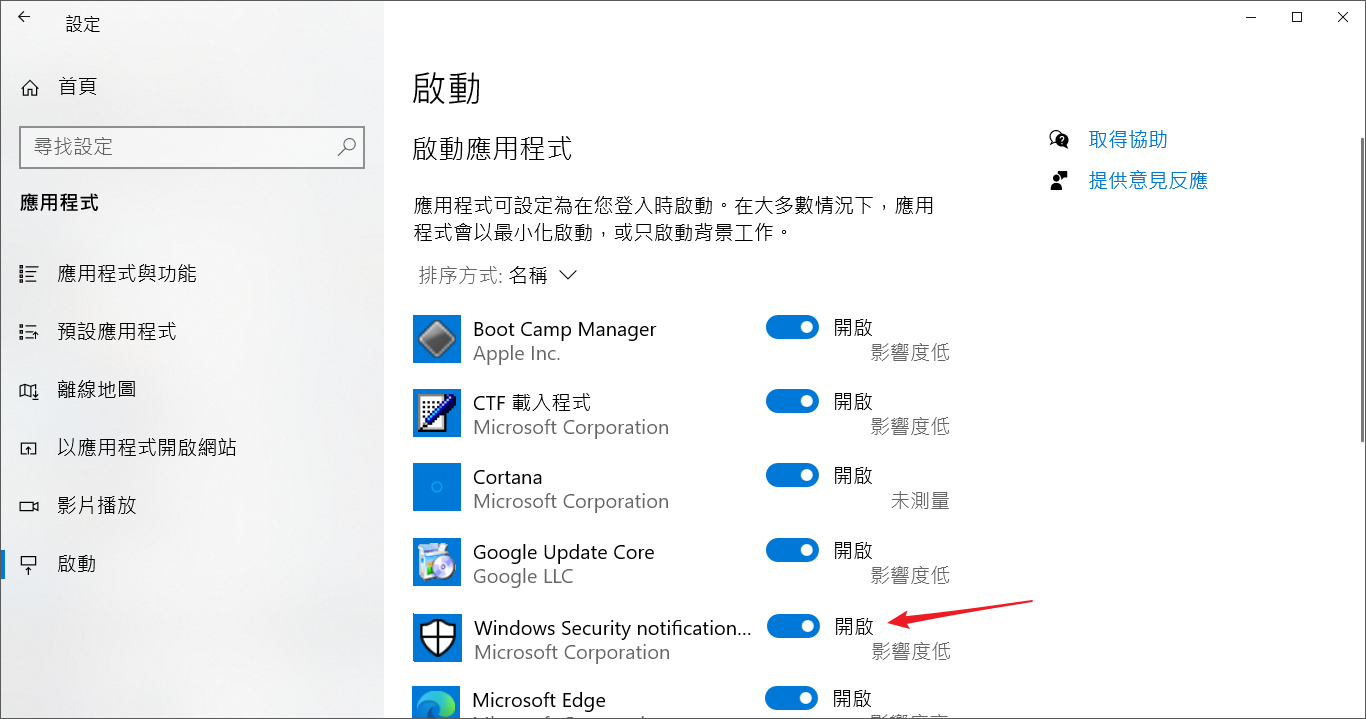The width and height of the screenshot is (1366, 719).
Task: Click the CTF 載入程式 app icon
Action: [437, 413]
